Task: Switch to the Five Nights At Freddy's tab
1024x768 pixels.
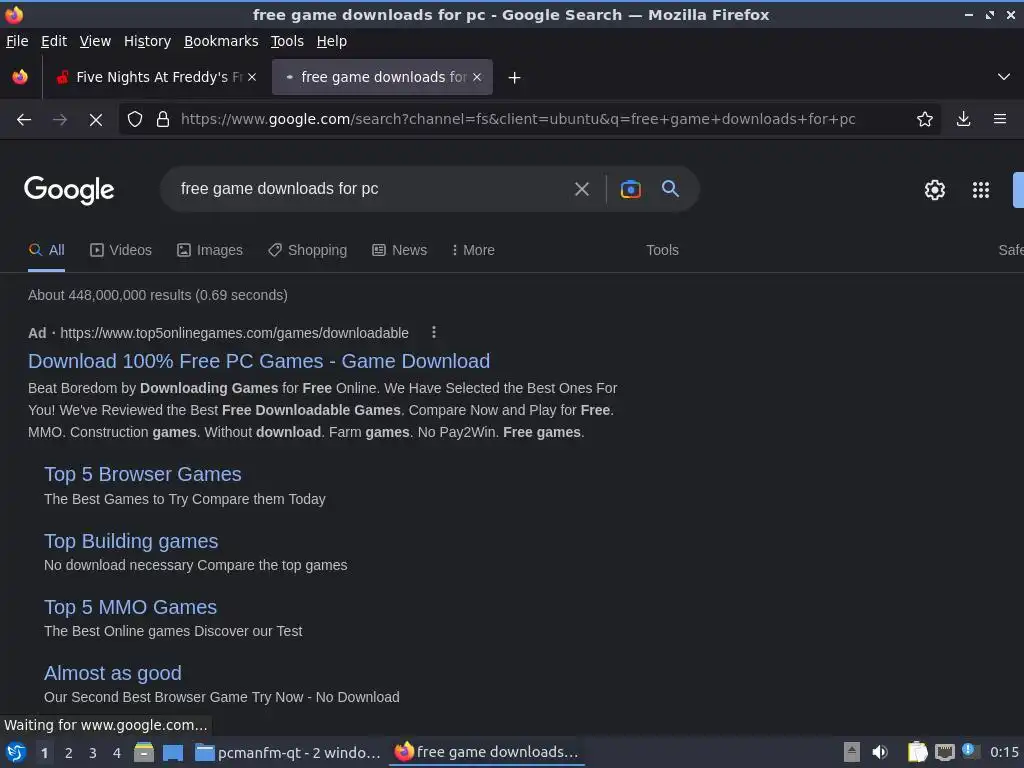Action: pos(156,77)
